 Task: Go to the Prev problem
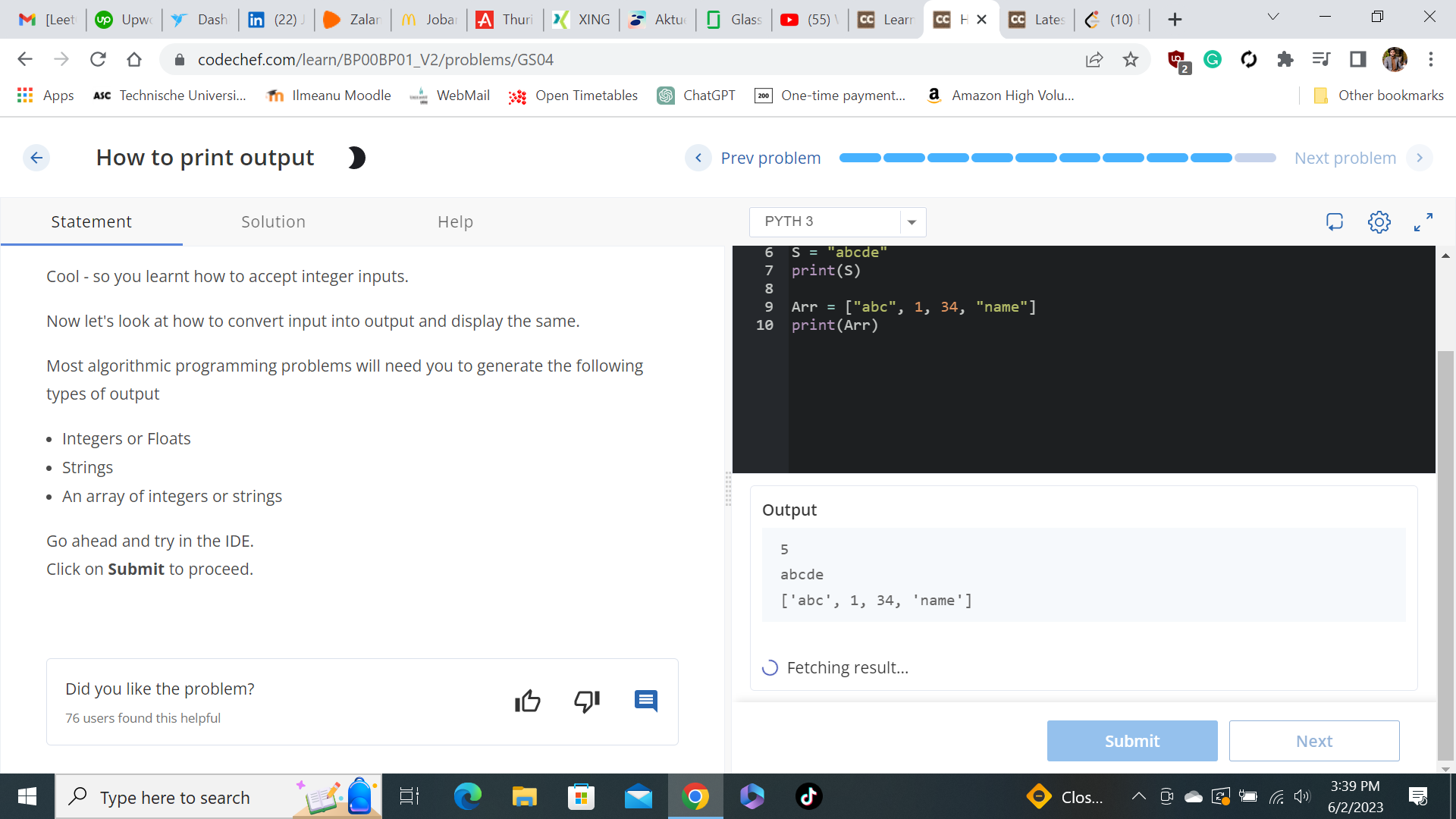770,158
